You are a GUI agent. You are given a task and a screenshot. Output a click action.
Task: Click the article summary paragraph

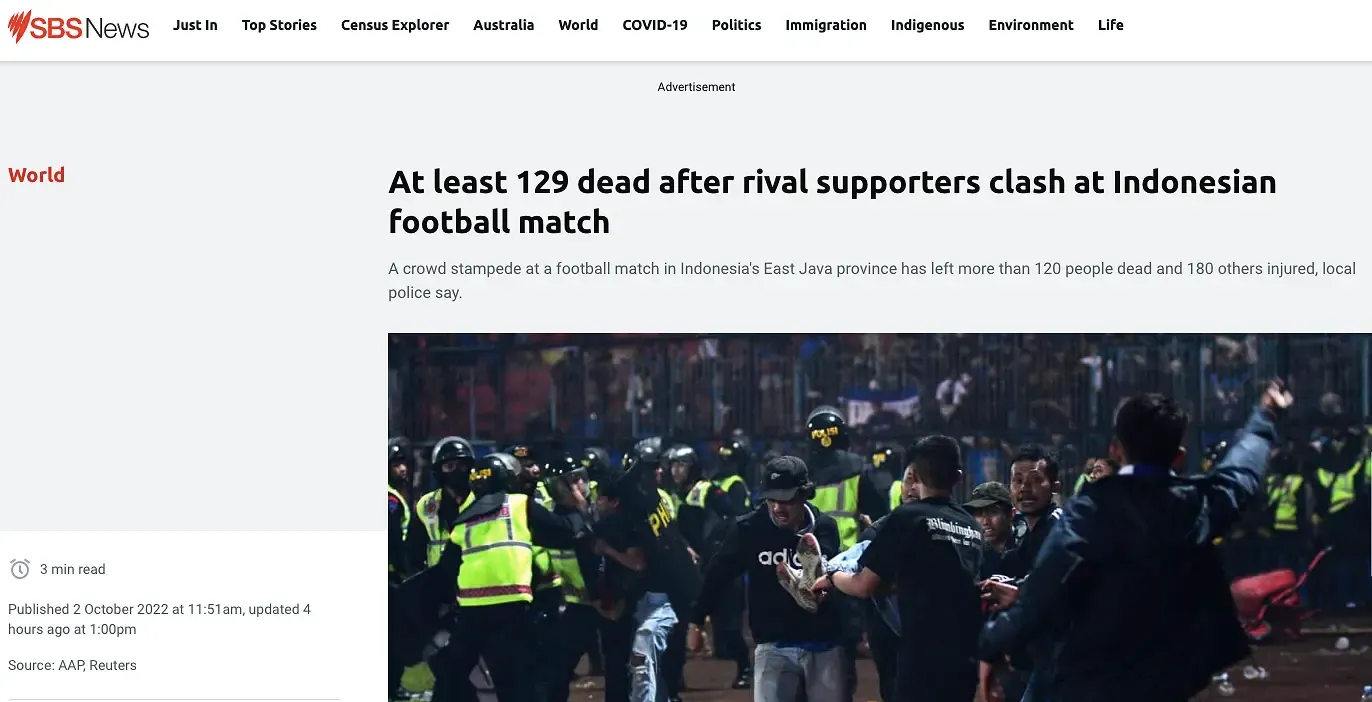pyautogui.click(x=872, y=281)
